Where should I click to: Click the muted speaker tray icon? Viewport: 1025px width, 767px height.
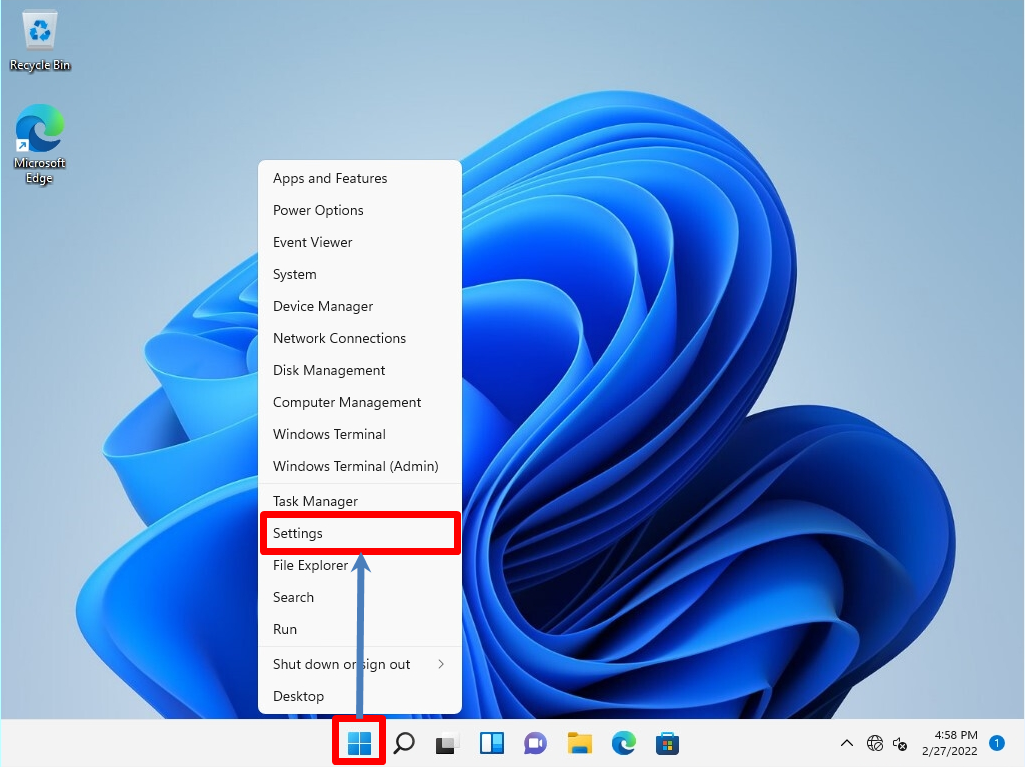[x=900, y=743]
